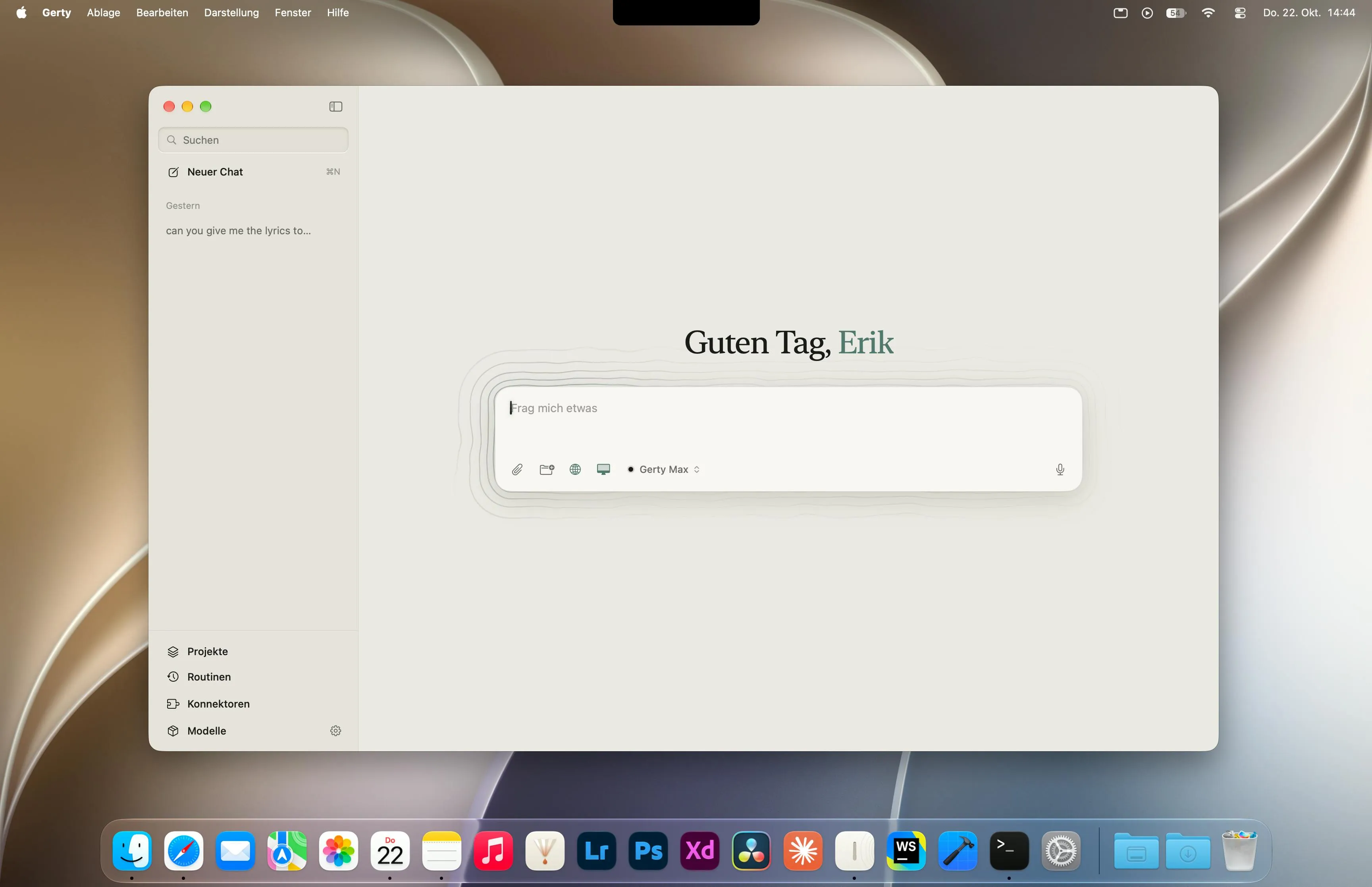Image resolution: width=1372 pixels, height=887 pixels.
Task: Open Projekte in the sidebar
Action: [x=253, y=652]
